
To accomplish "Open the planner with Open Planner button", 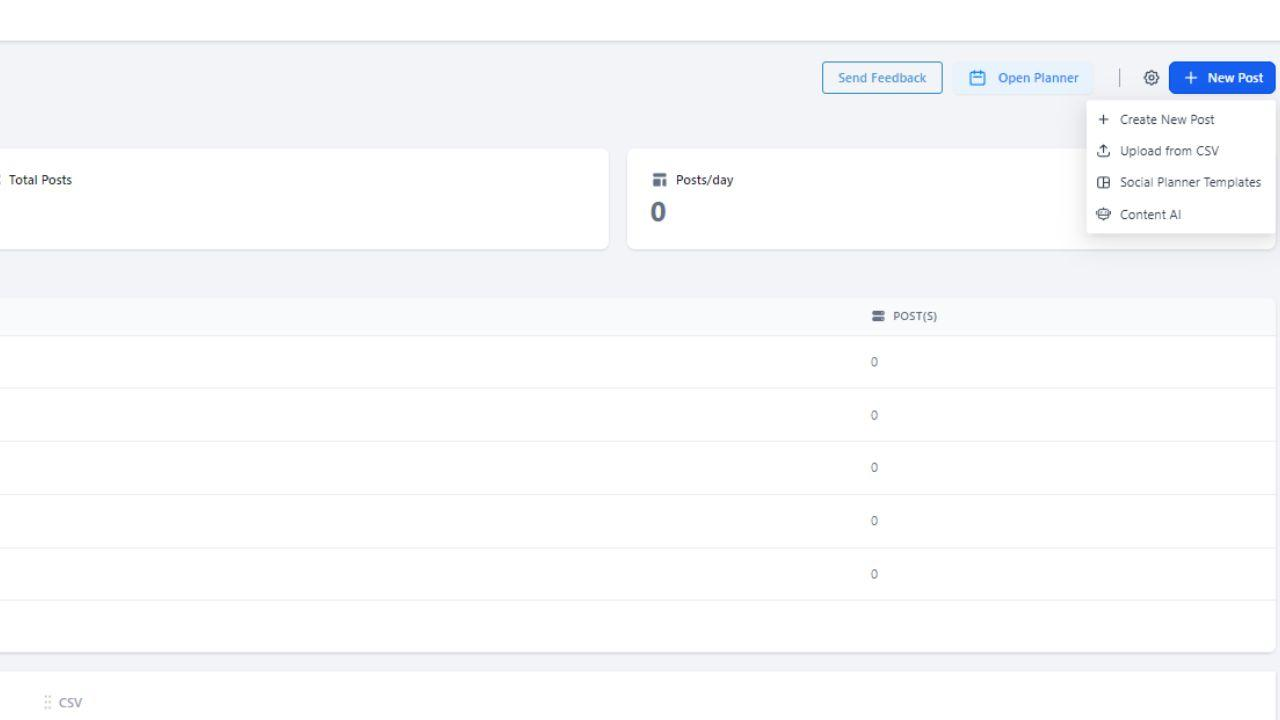I will (x=1024, y=78).
